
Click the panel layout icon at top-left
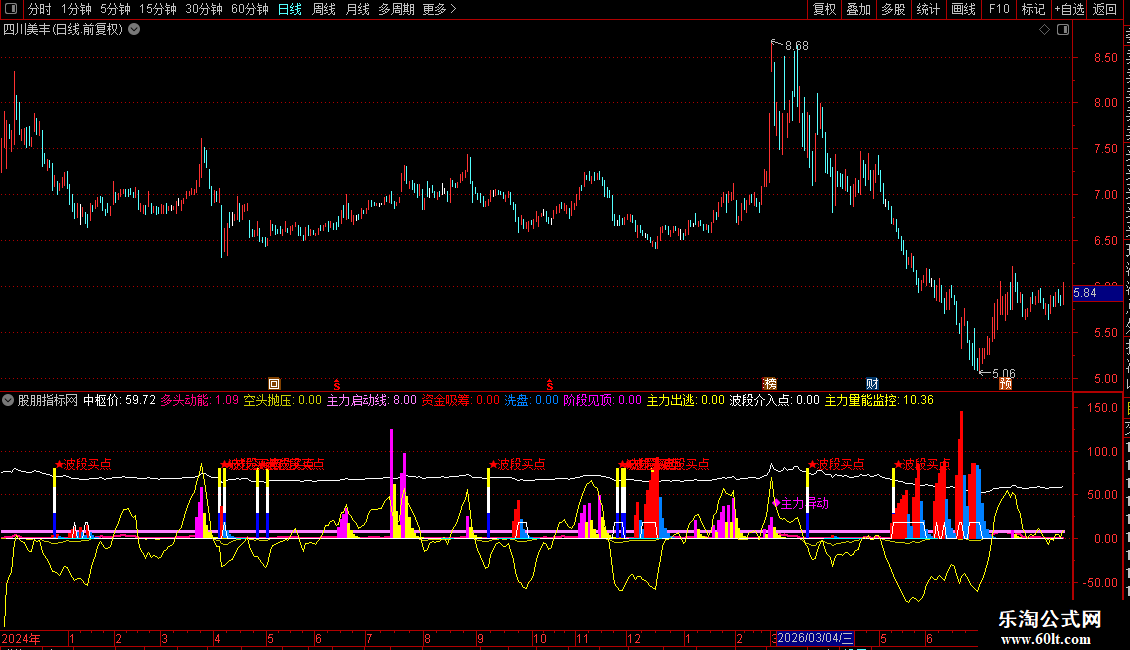pos(11,9)
